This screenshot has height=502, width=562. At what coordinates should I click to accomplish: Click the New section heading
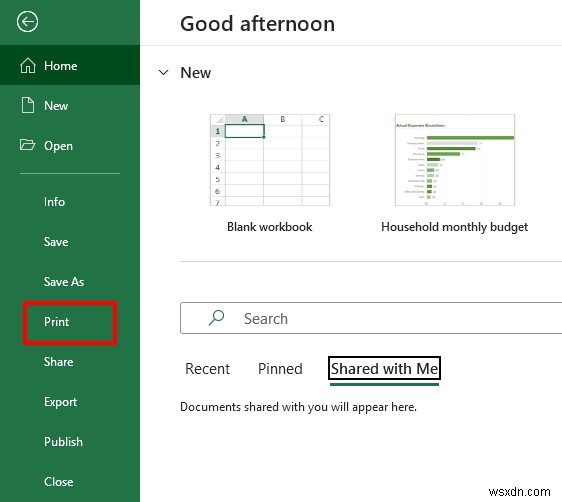point(195,73)
